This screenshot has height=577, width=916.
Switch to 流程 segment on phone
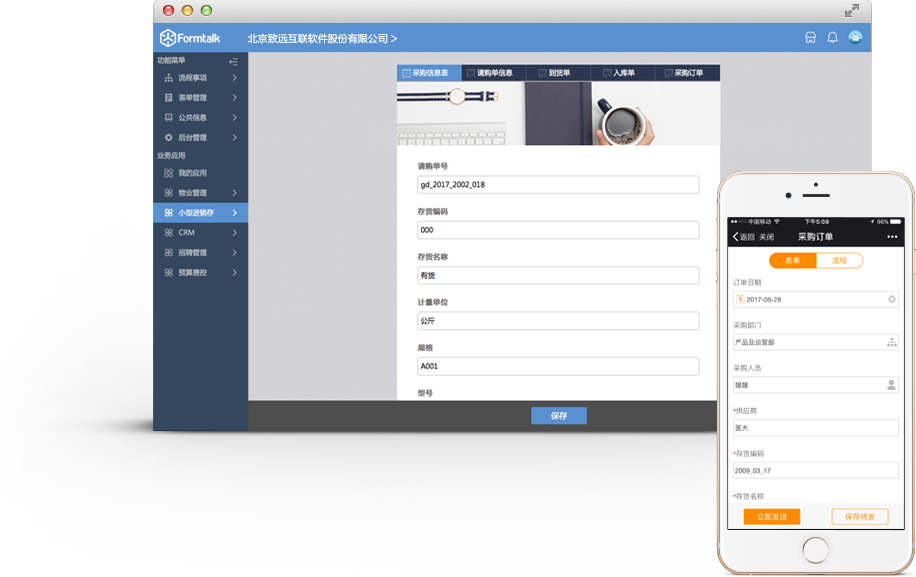coord(839,260)
